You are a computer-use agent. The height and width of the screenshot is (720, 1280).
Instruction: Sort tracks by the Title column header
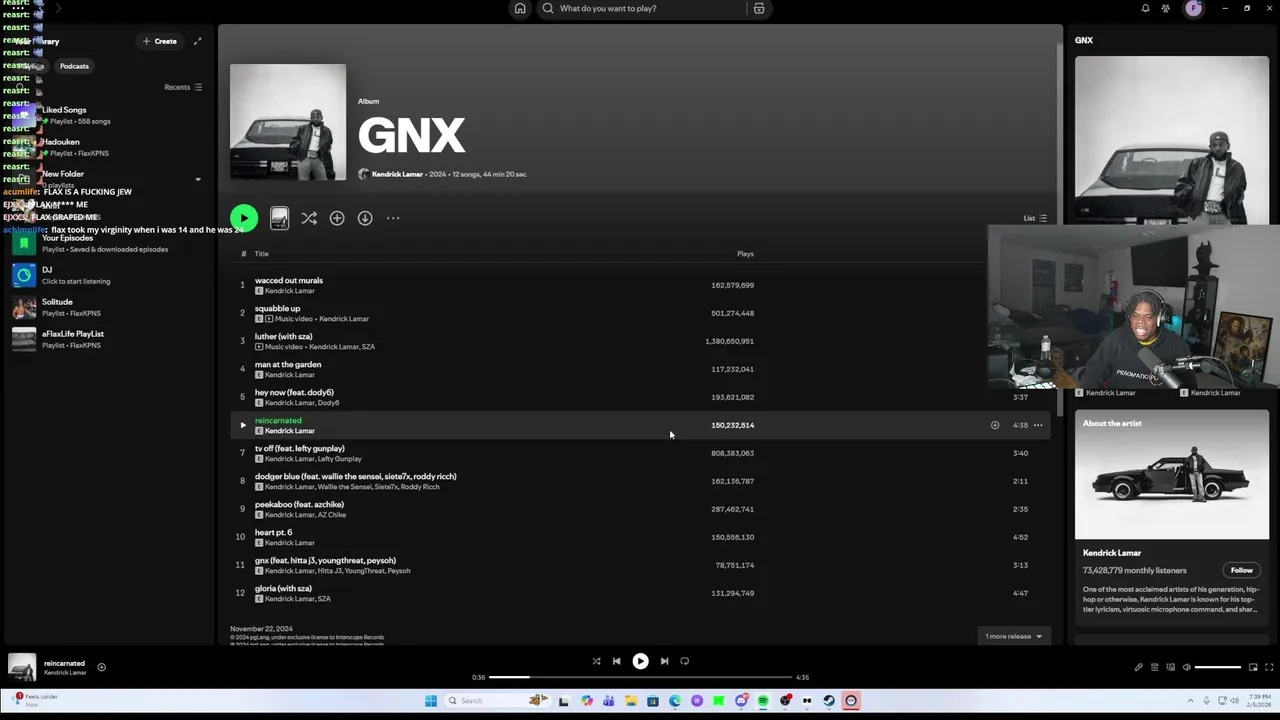click(262, 254)
